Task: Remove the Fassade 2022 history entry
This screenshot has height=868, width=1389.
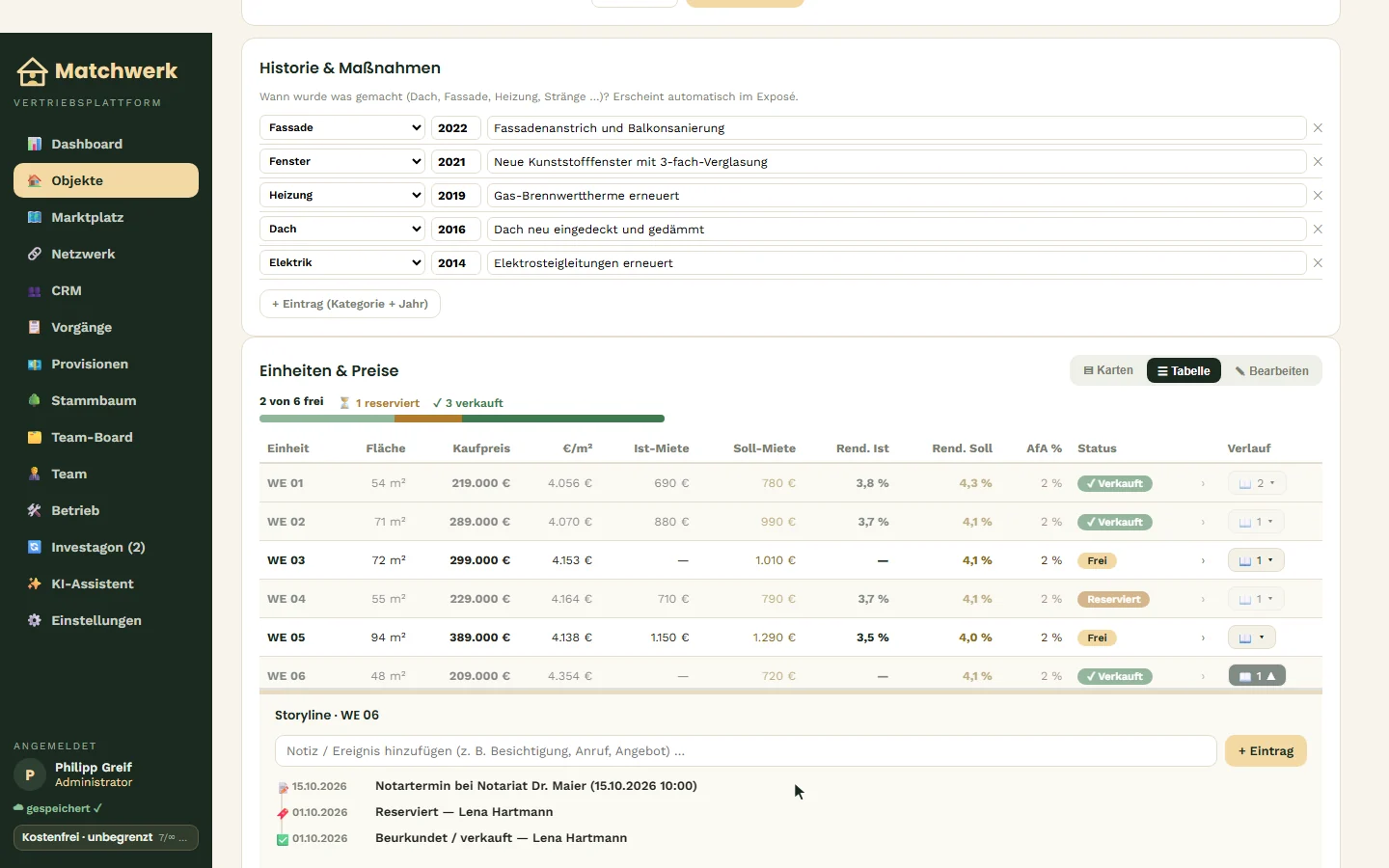Action: coord(1318,128)
